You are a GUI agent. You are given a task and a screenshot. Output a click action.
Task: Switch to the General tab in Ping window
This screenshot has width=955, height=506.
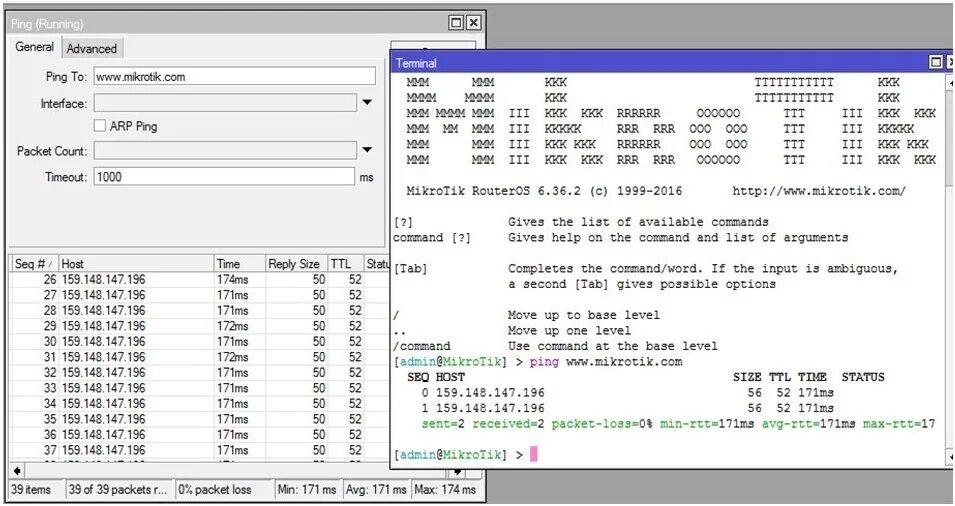[34, 47]
